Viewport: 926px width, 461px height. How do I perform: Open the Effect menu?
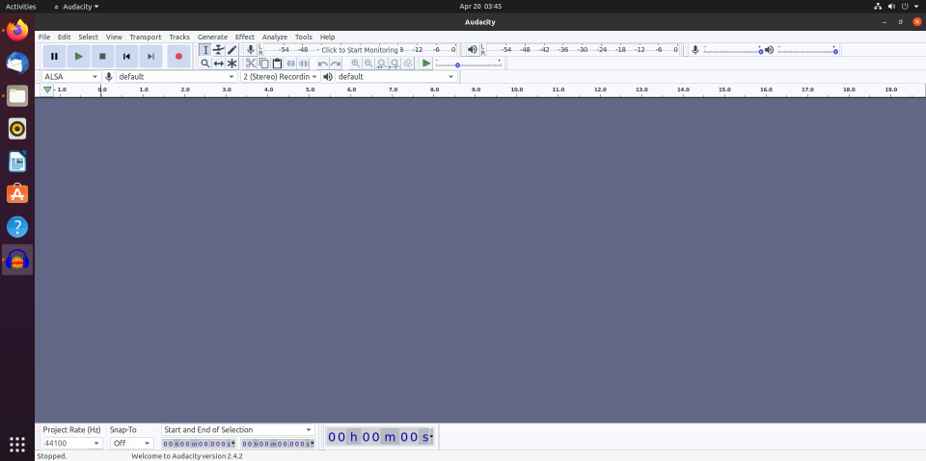[x=244, y=37]
